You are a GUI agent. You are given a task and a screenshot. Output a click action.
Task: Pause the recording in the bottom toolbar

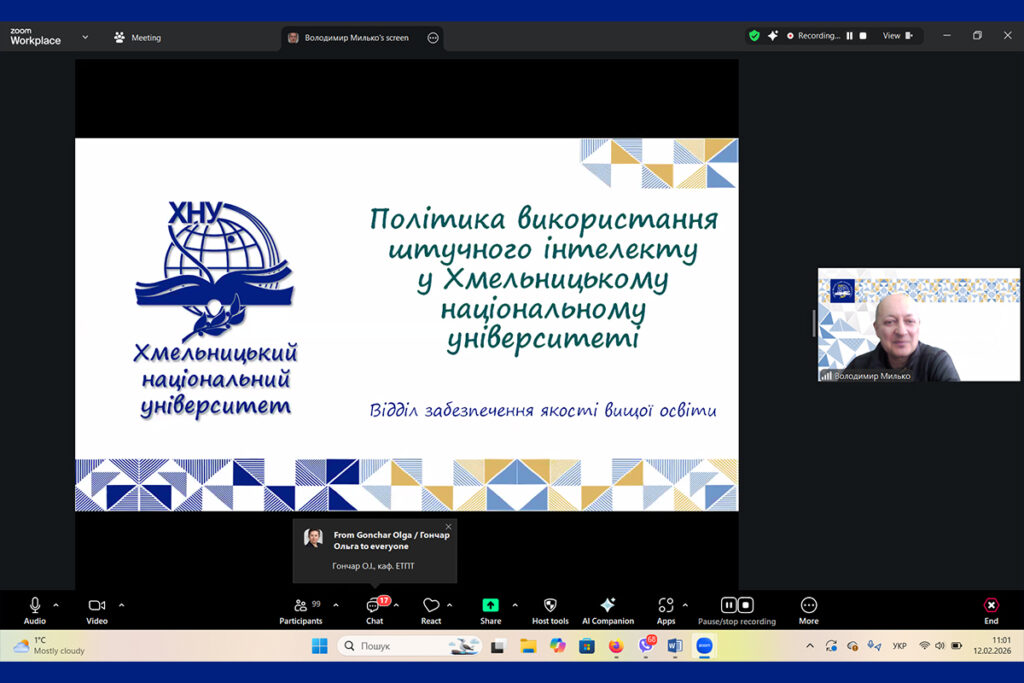[x=729, y=605]
